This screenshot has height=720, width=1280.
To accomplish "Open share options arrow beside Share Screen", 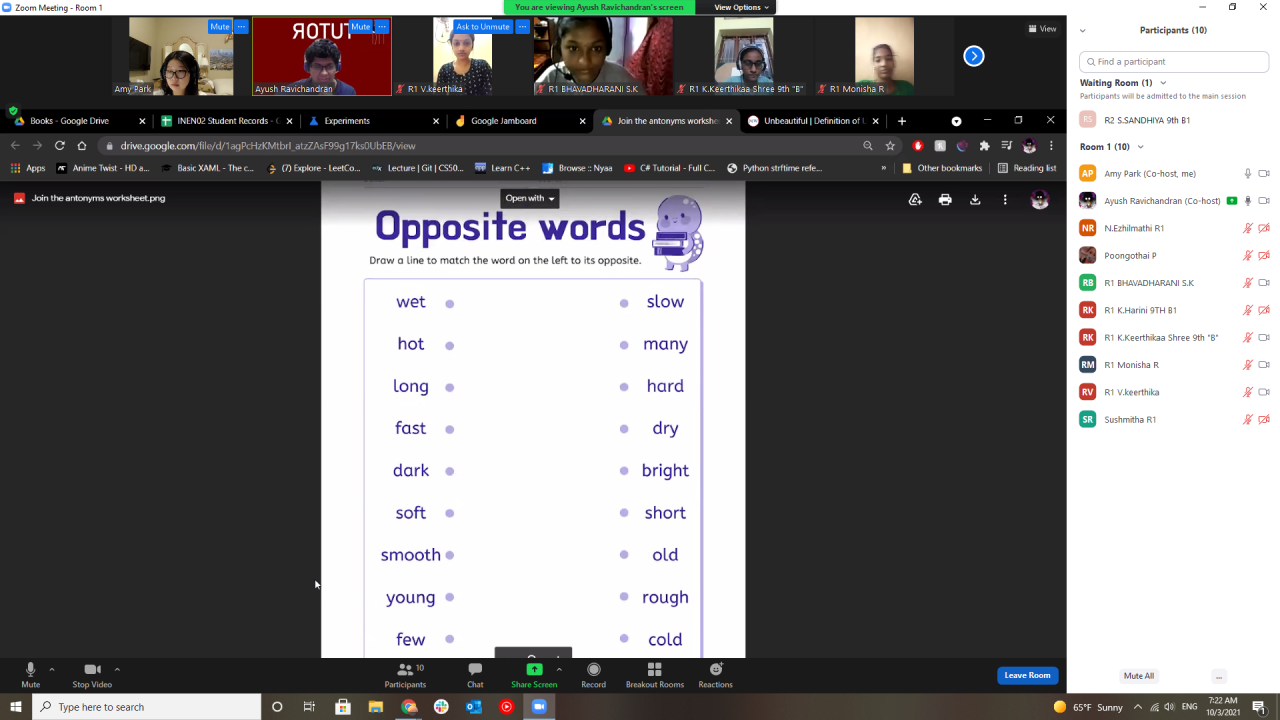I will 559,669.
